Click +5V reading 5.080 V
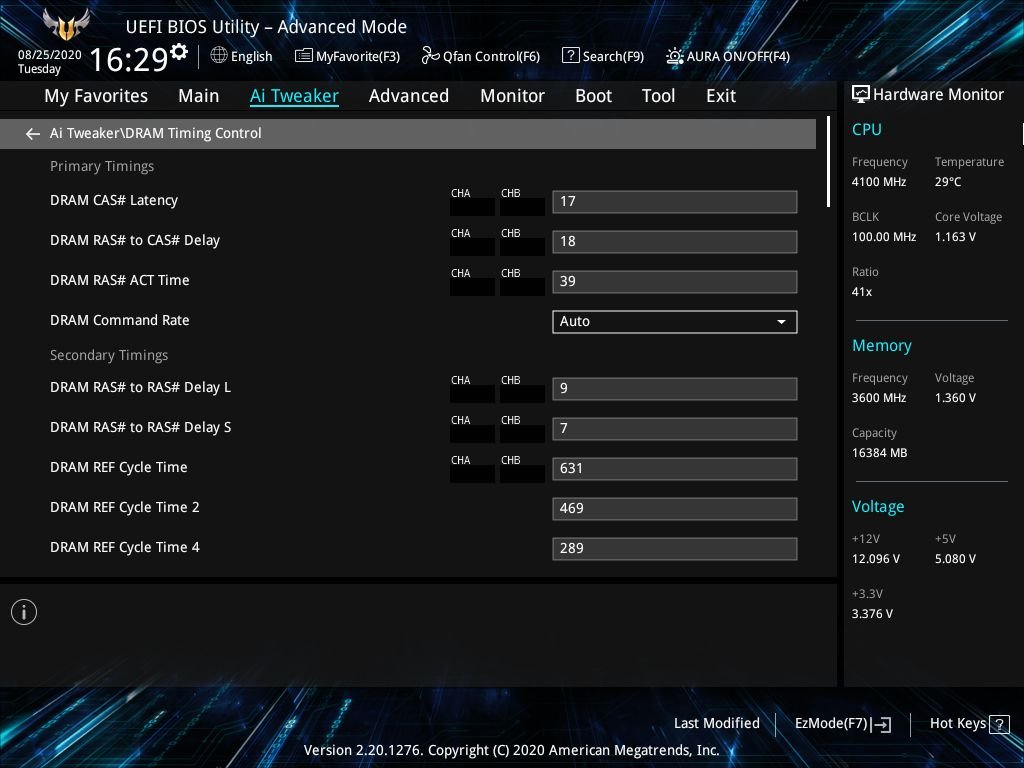This screenshot has width=1024, height=768. click(x=955, y=559)
